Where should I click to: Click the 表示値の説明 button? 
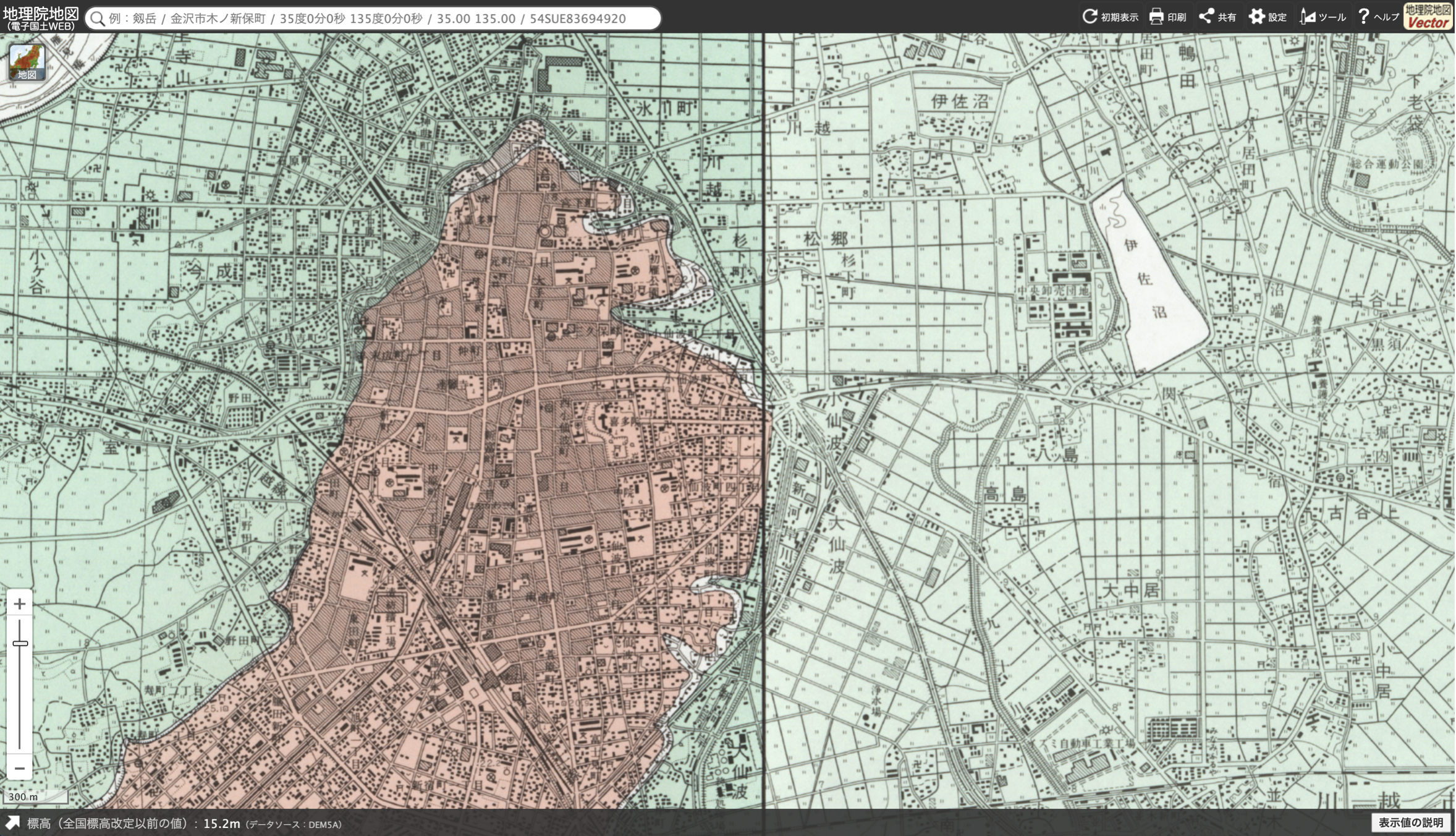click(x=1410, y=822)
